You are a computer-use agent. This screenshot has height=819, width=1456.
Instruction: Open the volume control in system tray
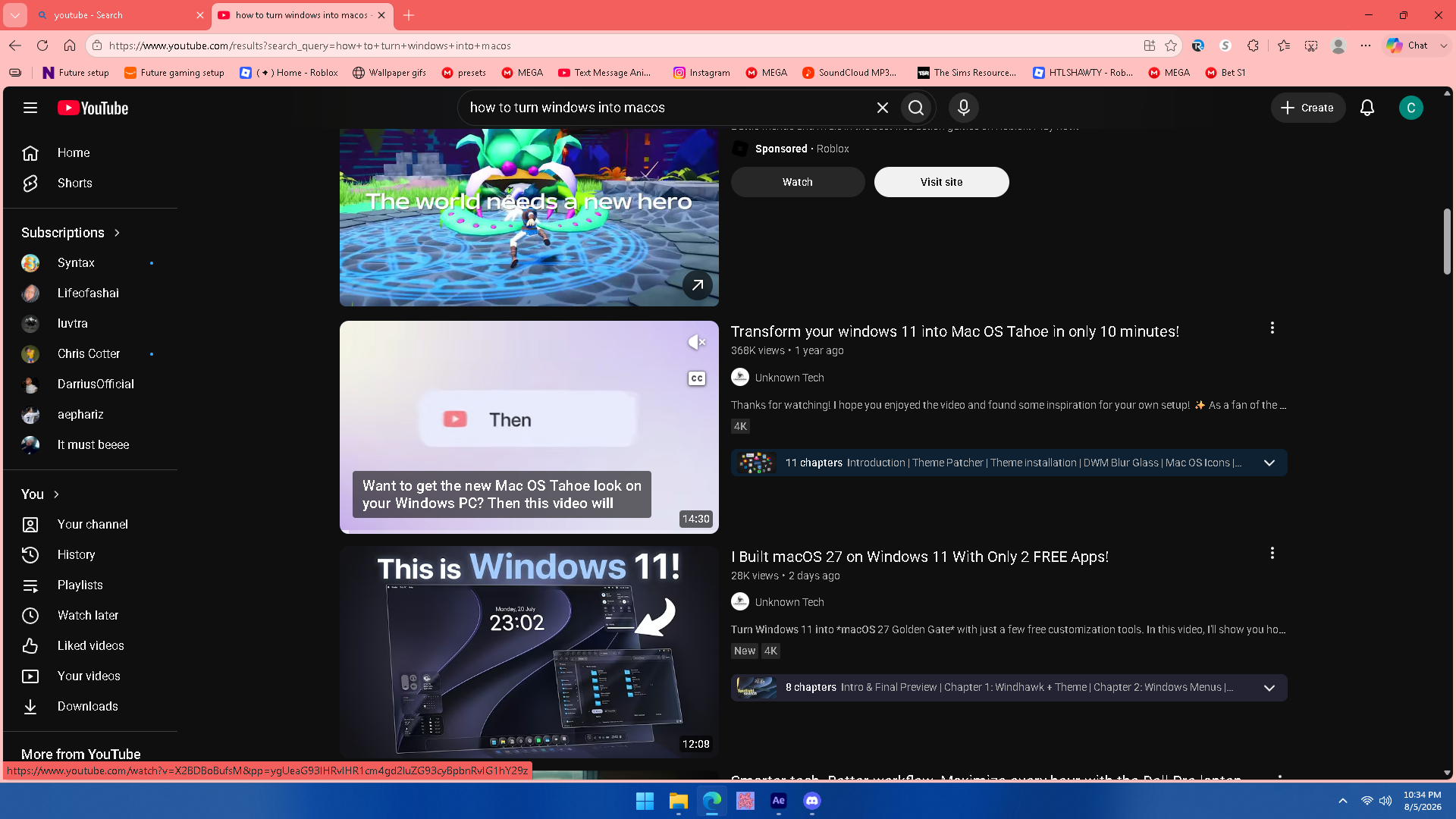[1385, 801]
